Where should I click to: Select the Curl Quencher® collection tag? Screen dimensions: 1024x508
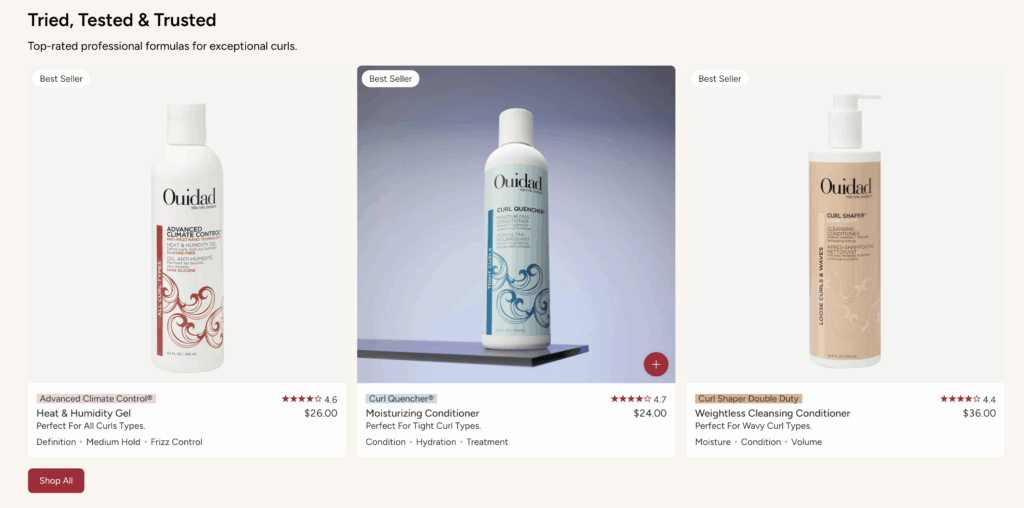pyautogui.click(x=401, y=398)
